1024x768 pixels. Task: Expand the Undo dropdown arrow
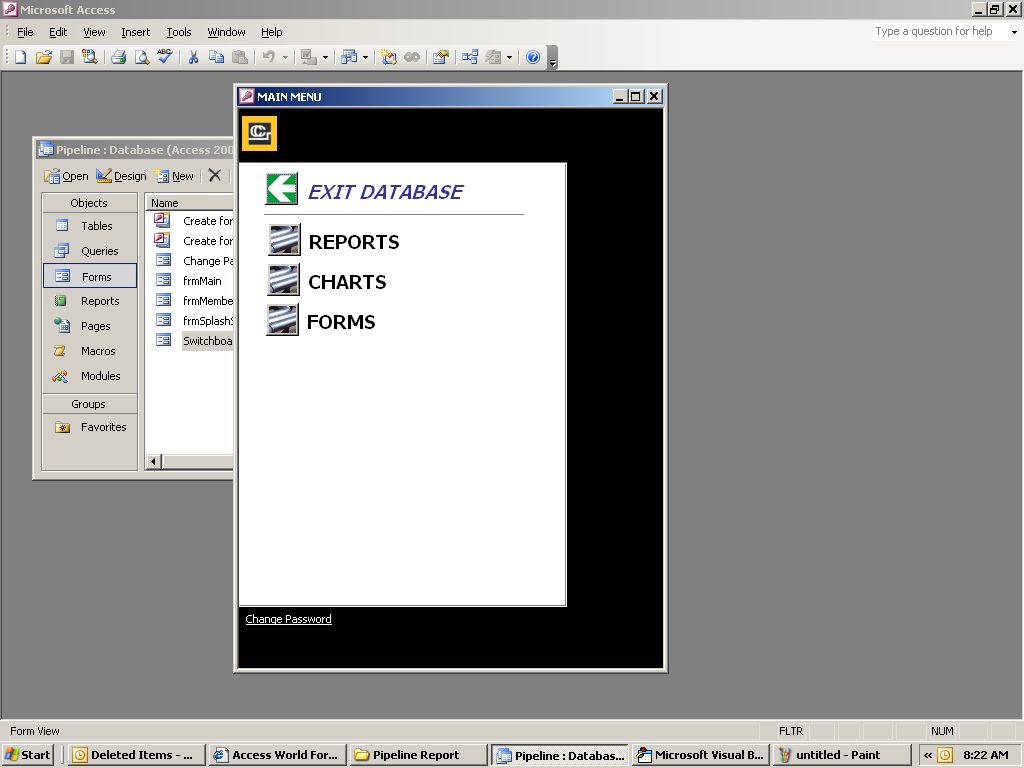coord(285,57)
